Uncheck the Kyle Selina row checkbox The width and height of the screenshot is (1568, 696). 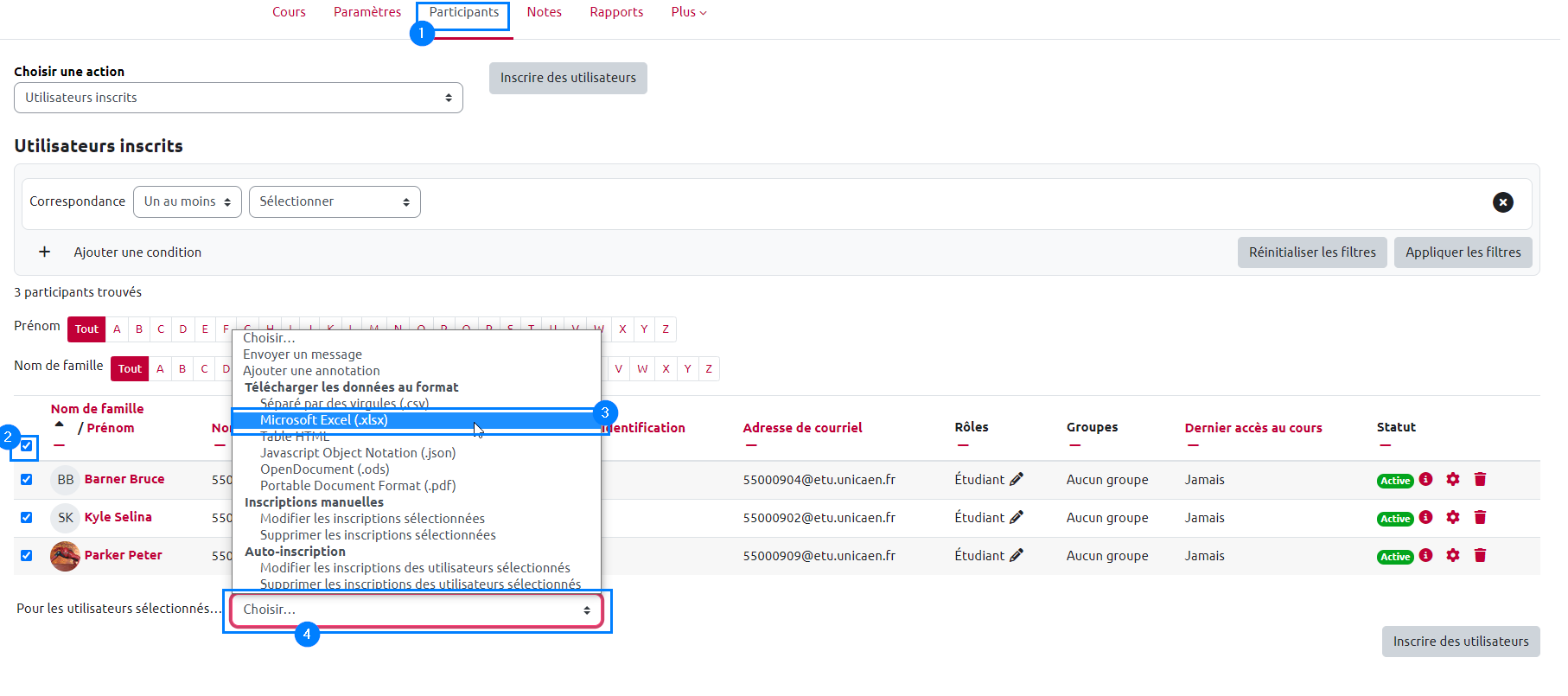pyautogui.click(x=27, y=517)
